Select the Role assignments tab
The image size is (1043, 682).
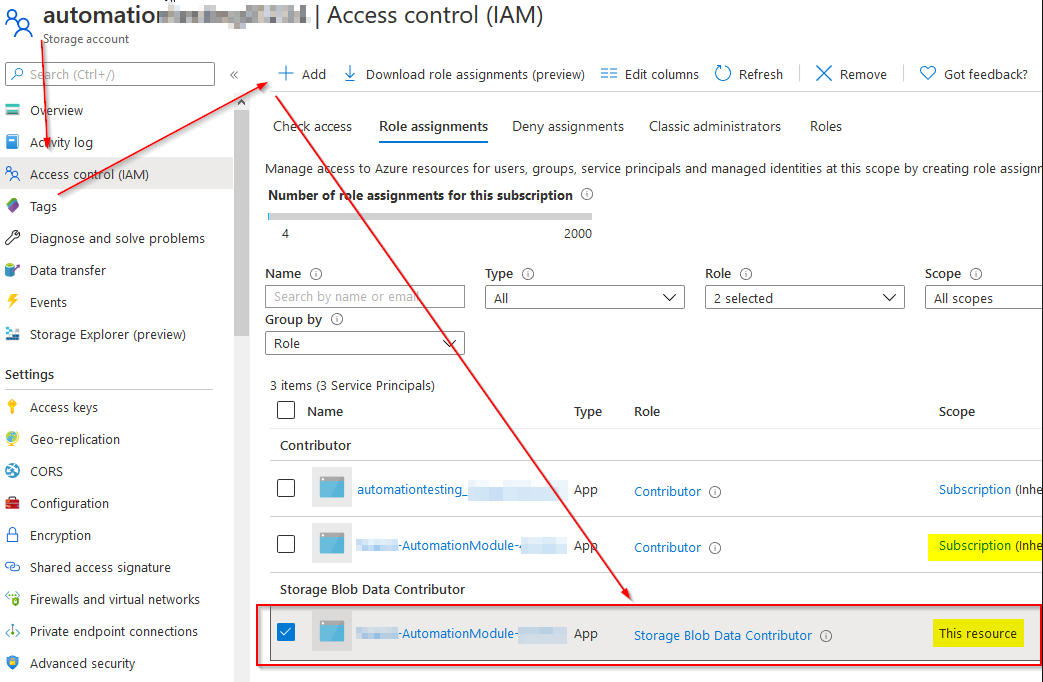[434, 126]
